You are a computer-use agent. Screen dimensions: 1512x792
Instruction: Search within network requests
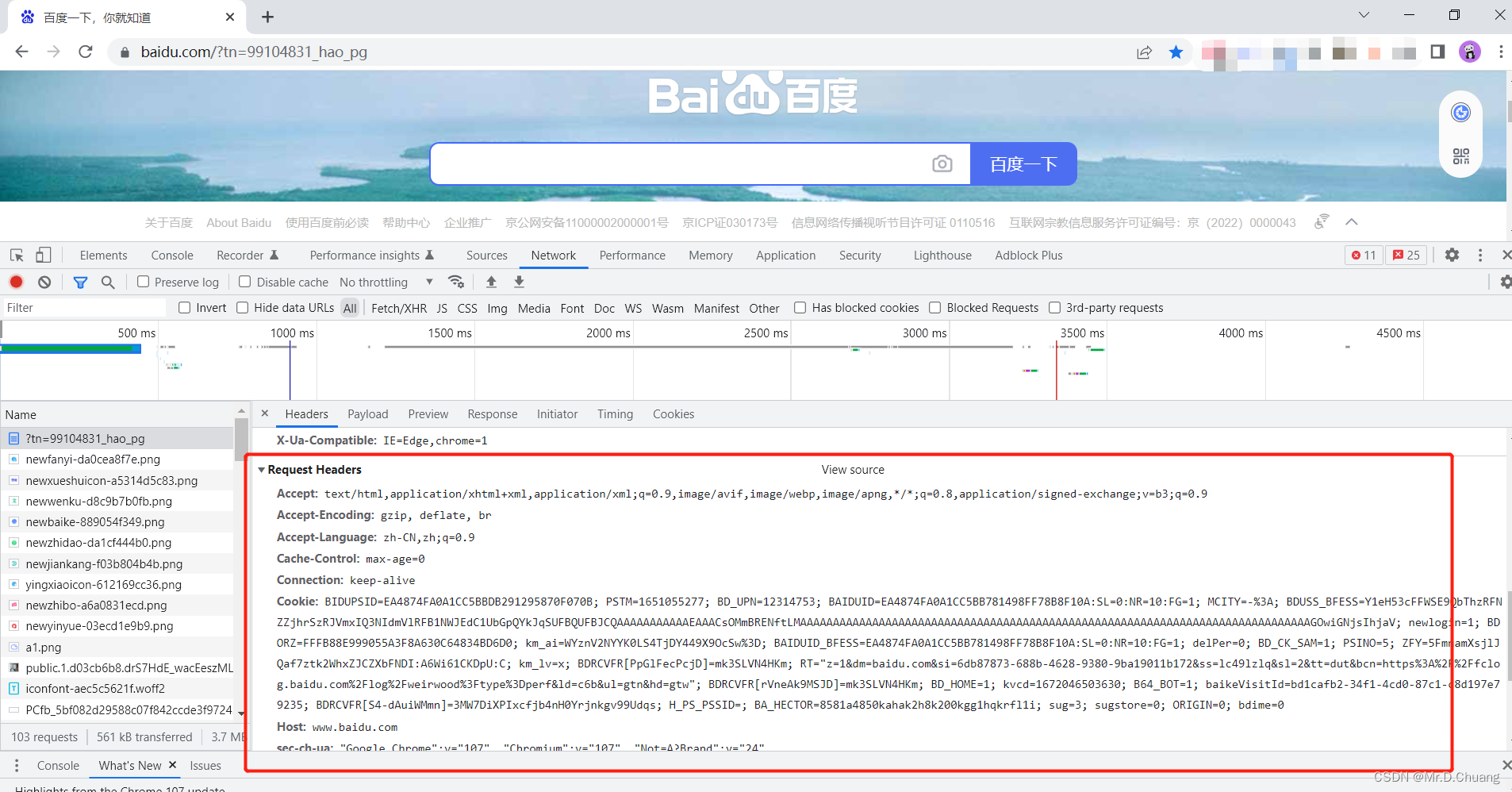point(108,282)
